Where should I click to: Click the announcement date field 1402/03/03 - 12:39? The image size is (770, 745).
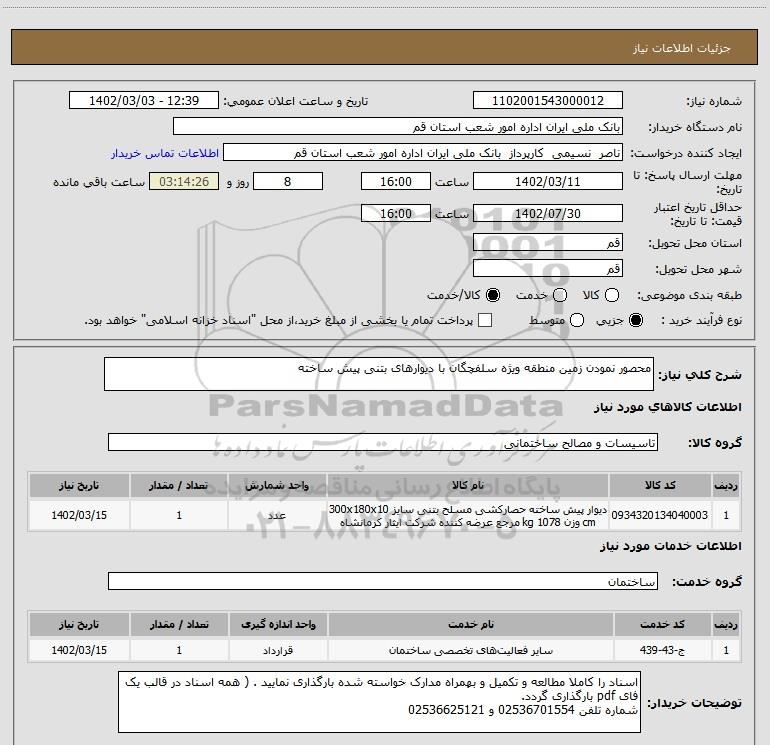click(144, 101)
